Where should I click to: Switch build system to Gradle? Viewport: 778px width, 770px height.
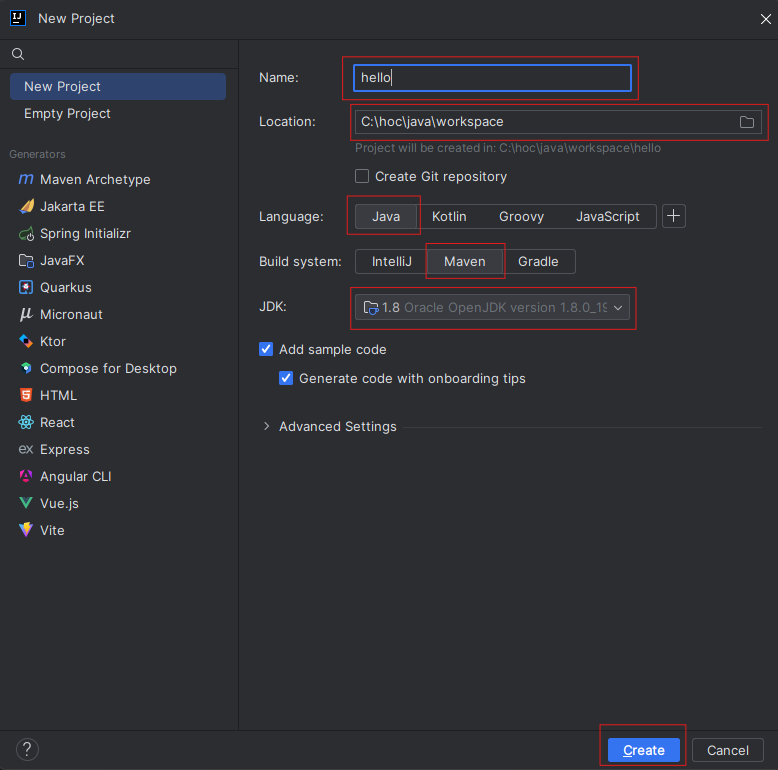(538, 262)
